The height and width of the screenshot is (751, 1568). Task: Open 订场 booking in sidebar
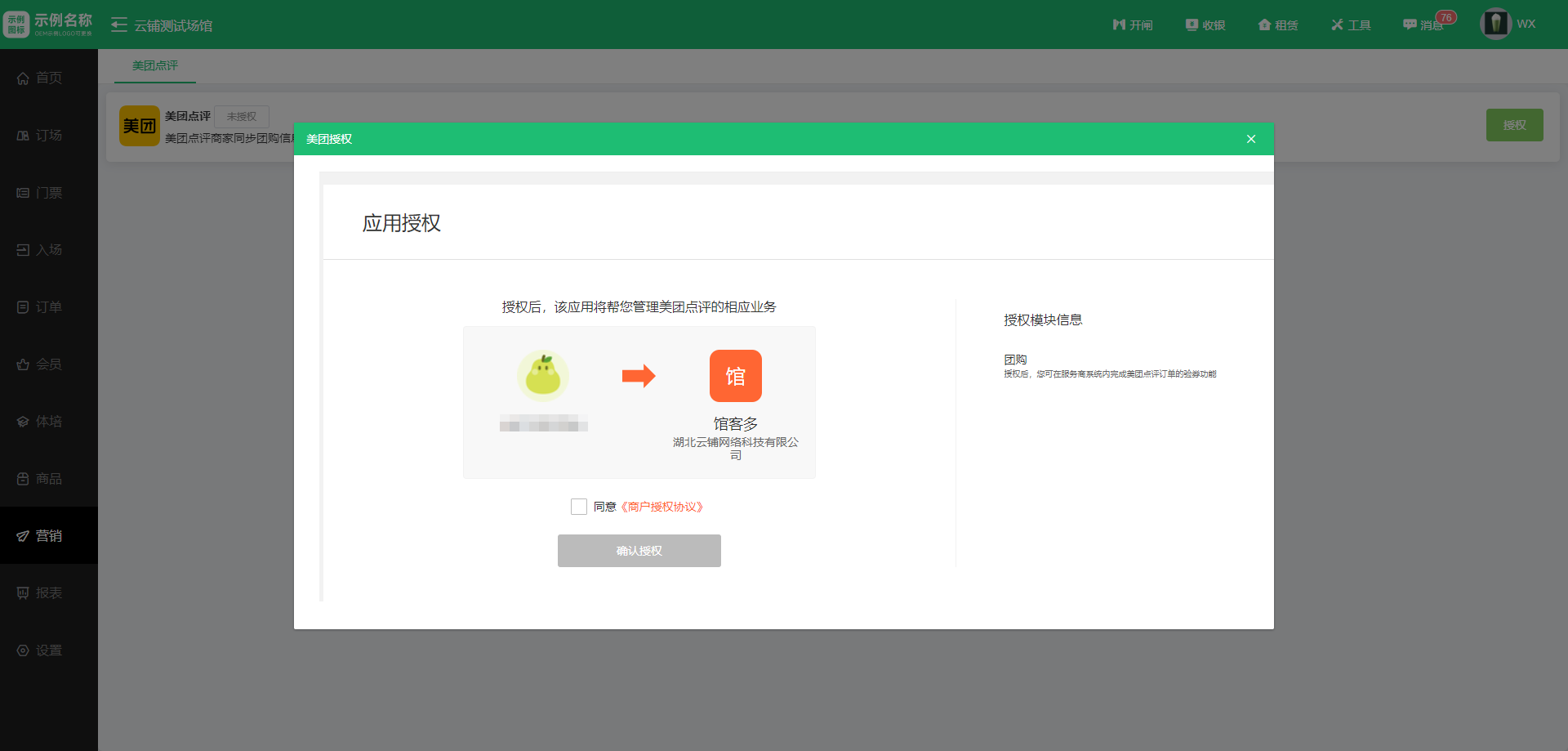(48, 135)
